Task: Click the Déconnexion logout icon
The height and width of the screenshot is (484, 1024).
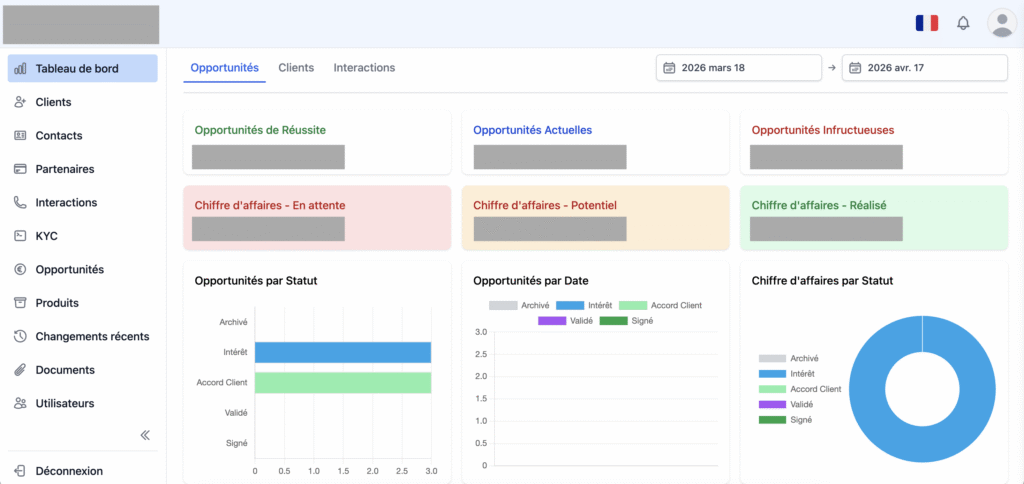Action: pos(20,471)
